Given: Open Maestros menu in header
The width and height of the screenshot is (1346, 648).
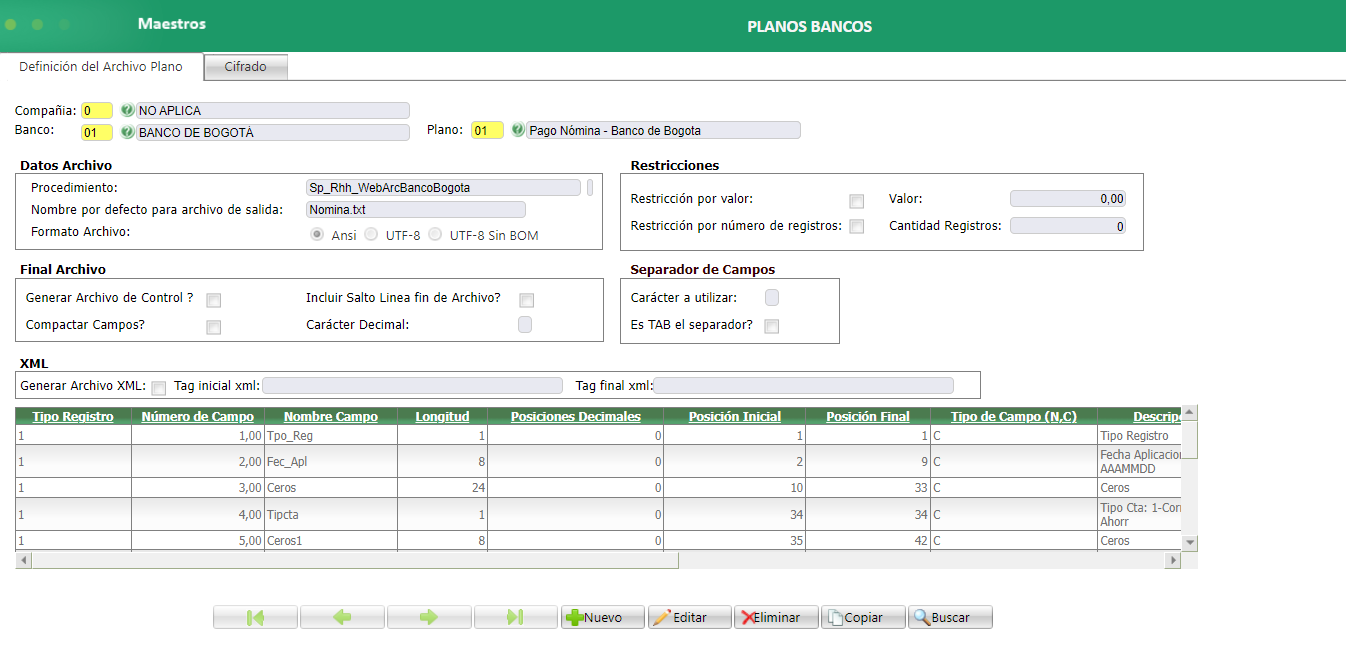Looking at the screenshot, I should pyautogui.click(x=172, y=23).
